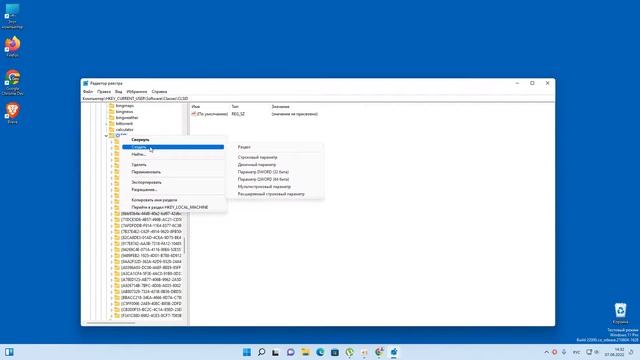Screen dimensions: 640x360
Task: Expand the bittorrent key arrow
Action: pyautogui.click(x=106, y=124)
